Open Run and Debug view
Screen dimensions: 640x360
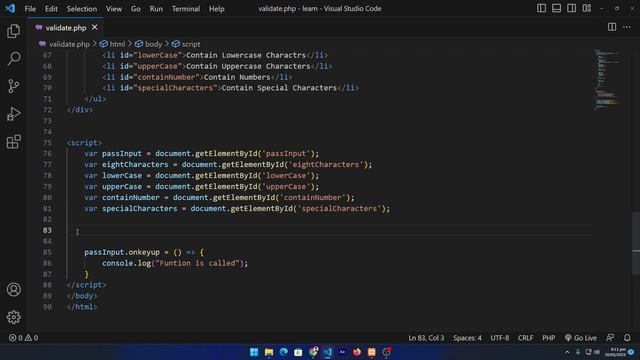pos(13,114)
